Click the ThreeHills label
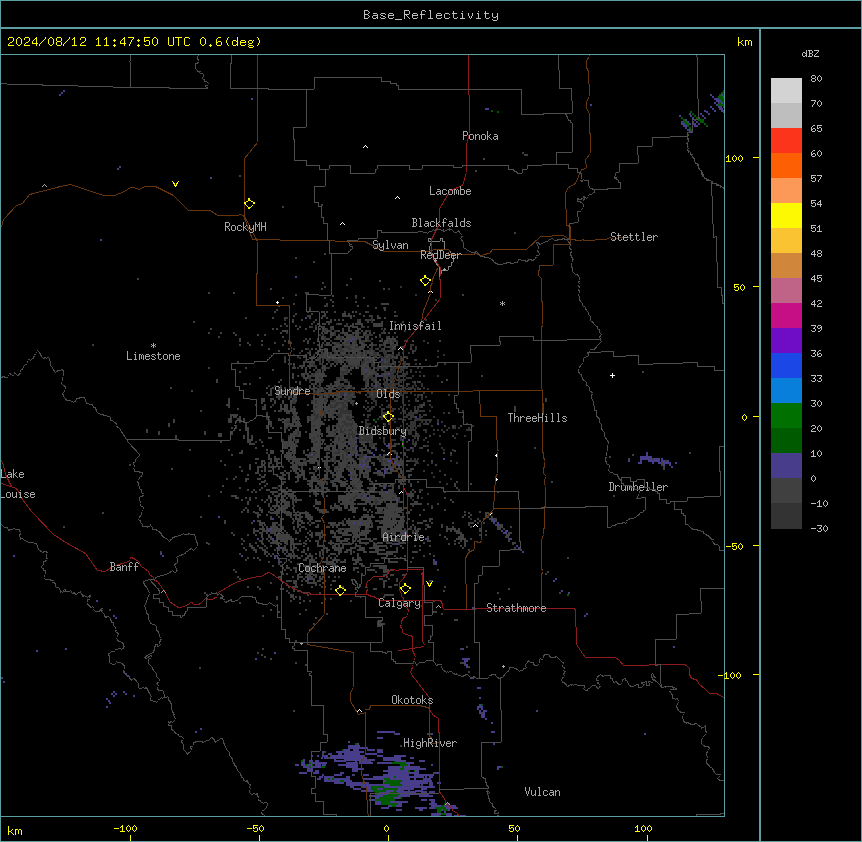The width and height of the screenshot is (862, 842). tap(538, 418)
